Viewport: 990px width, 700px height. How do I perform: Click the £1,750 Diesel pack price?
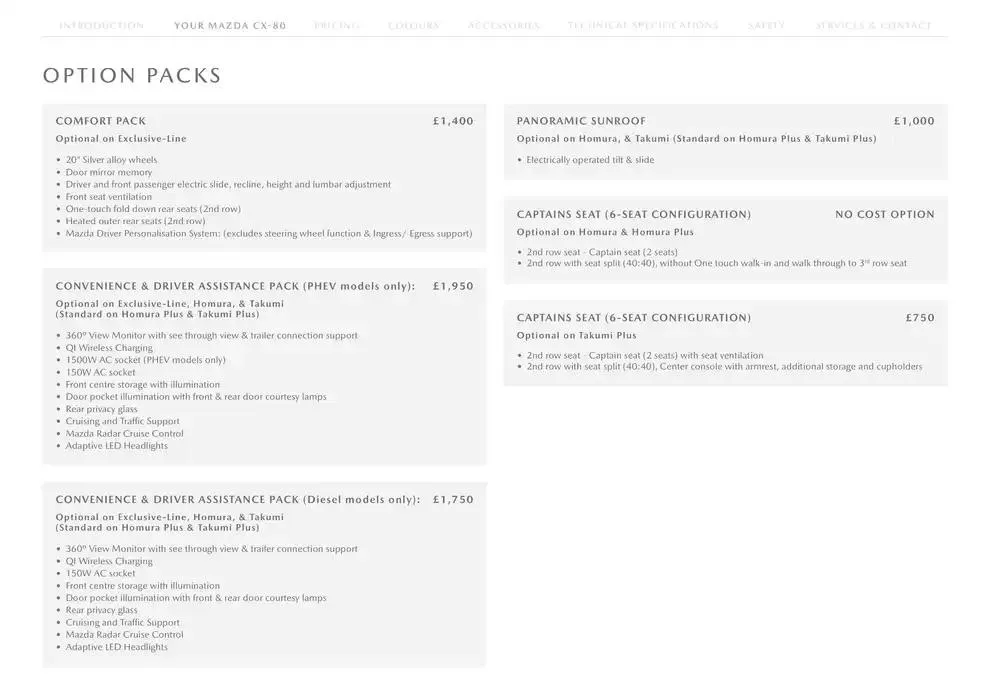click(x=453, y=500)
